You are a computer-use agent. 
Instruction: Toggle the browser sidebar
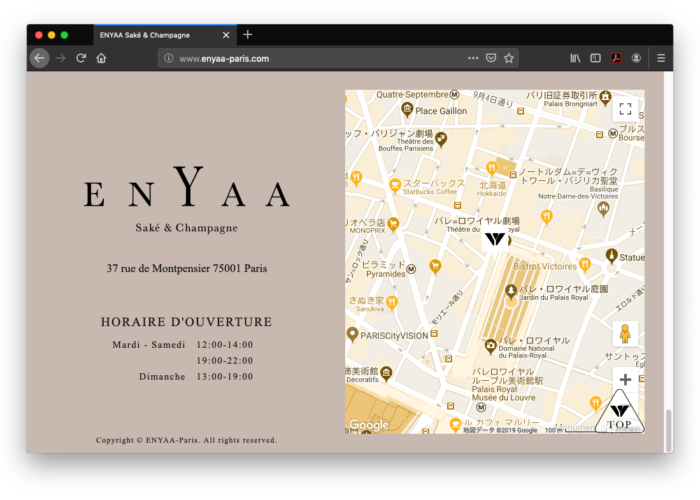click(596, 58)
